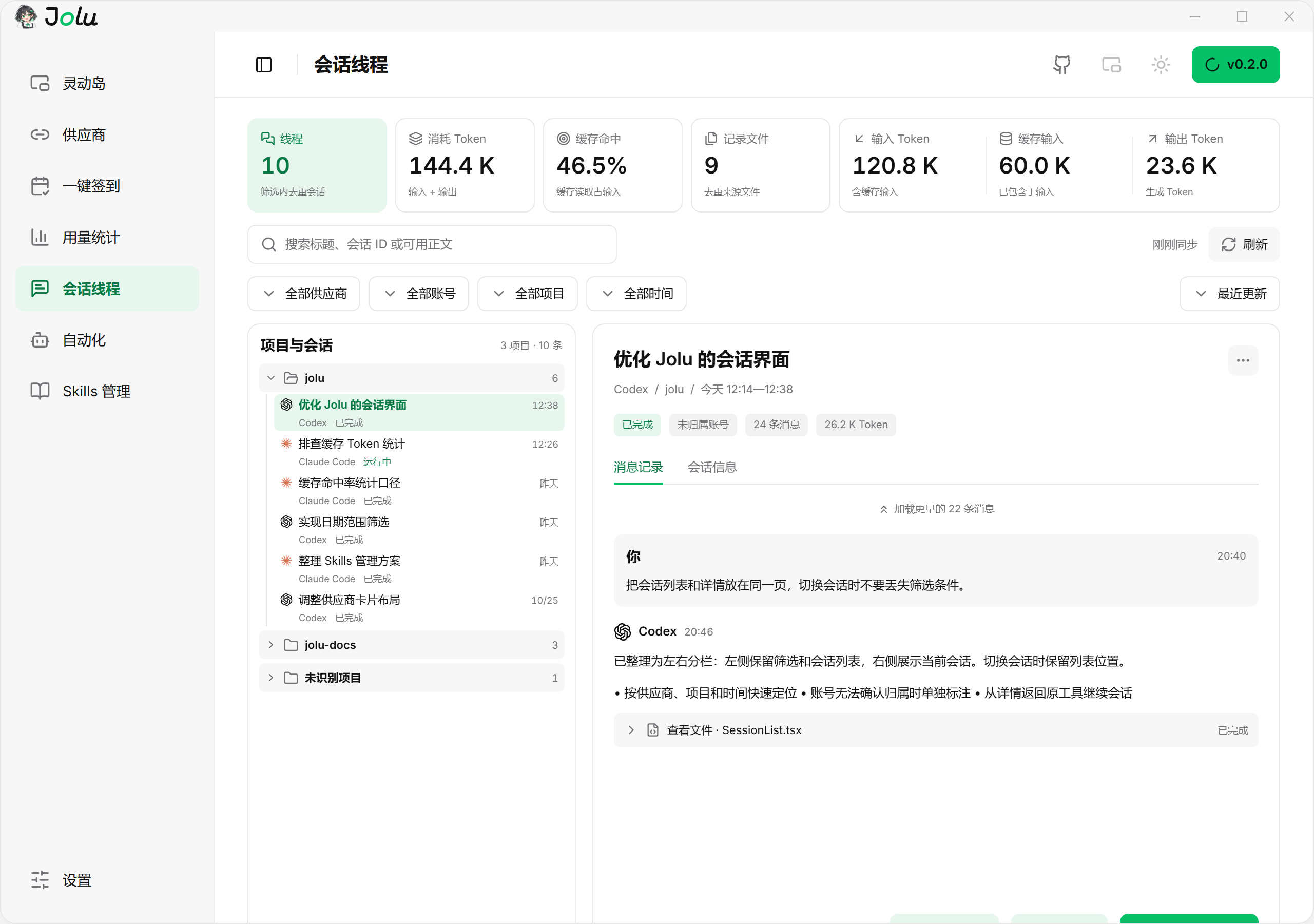The width and height of the screenshot is (1314, 924).
Task: Open the 全部时间 filter dropdown
Action: [x=636, y=294]
